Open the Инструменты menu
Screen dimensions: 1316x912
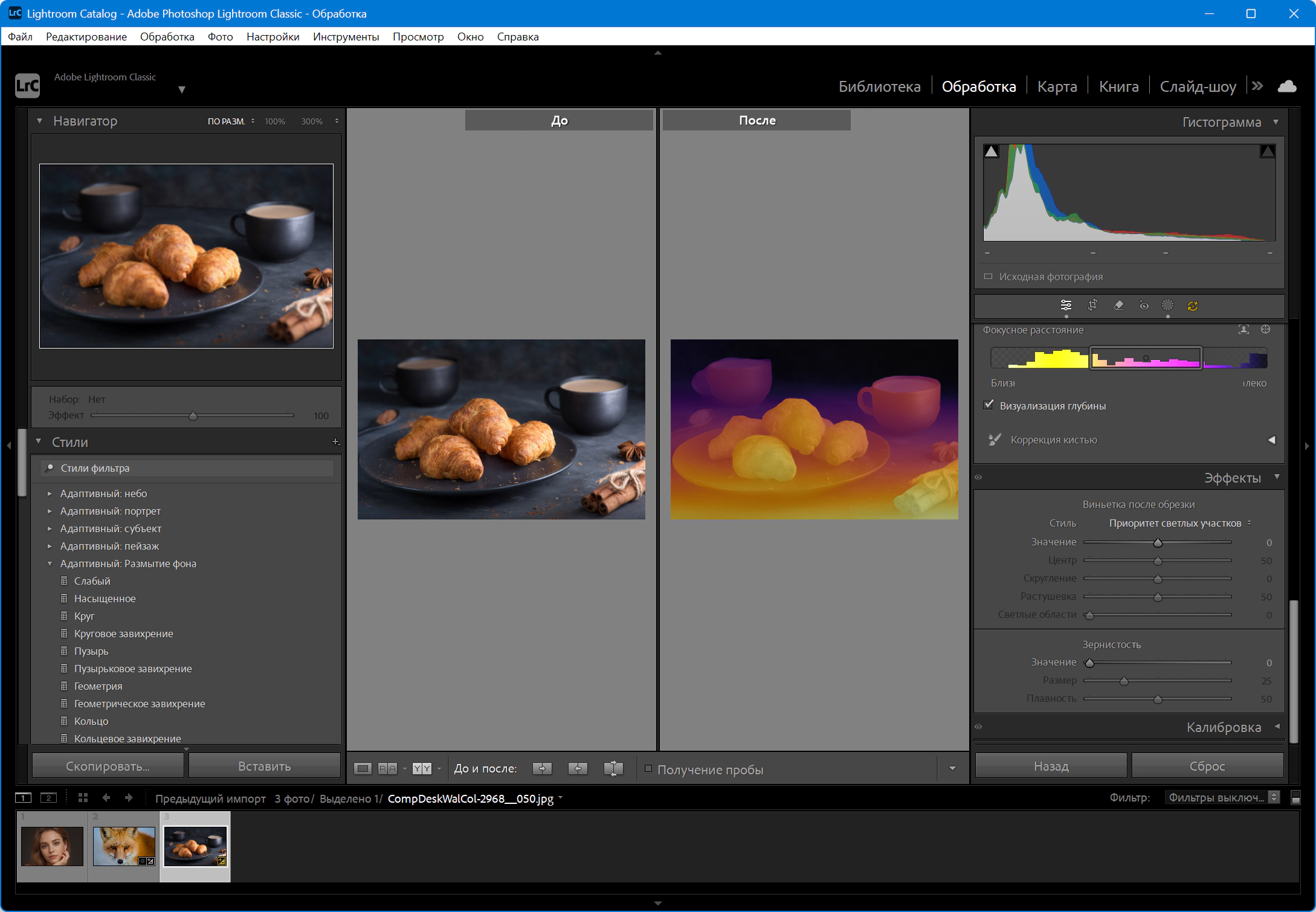pyautogui.click(x=346, y=37)
